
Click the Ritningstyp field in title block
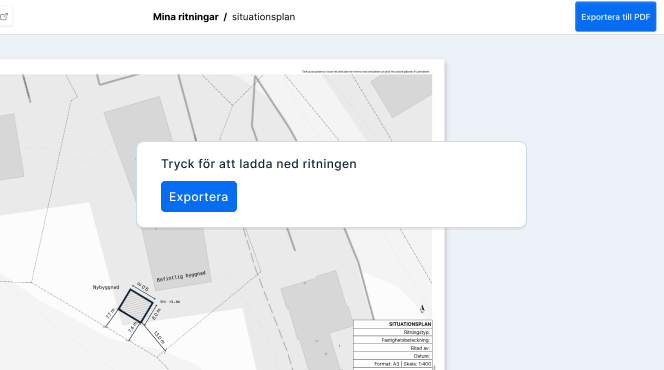(393, 332)
